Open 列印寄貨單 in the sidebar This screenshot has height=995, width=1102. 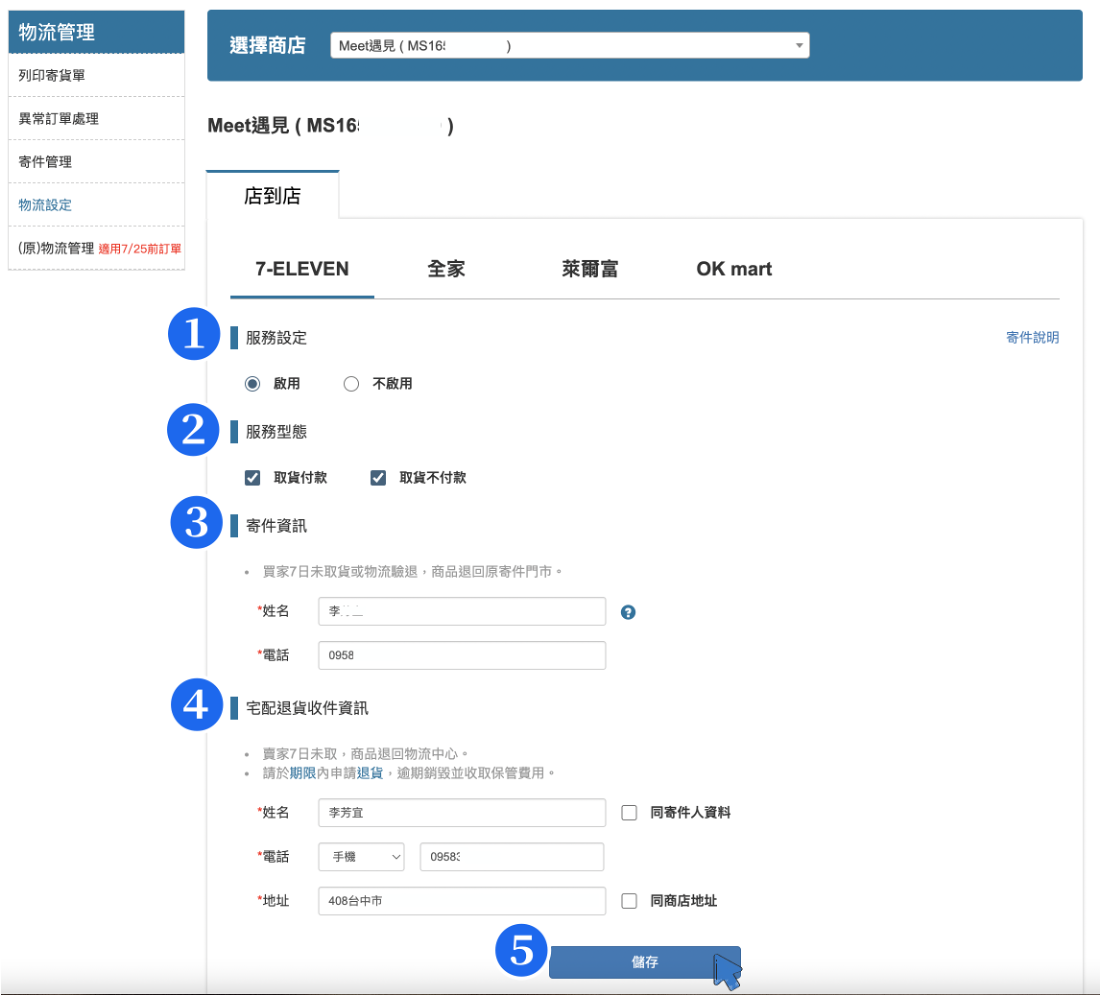tap(96, 75)
